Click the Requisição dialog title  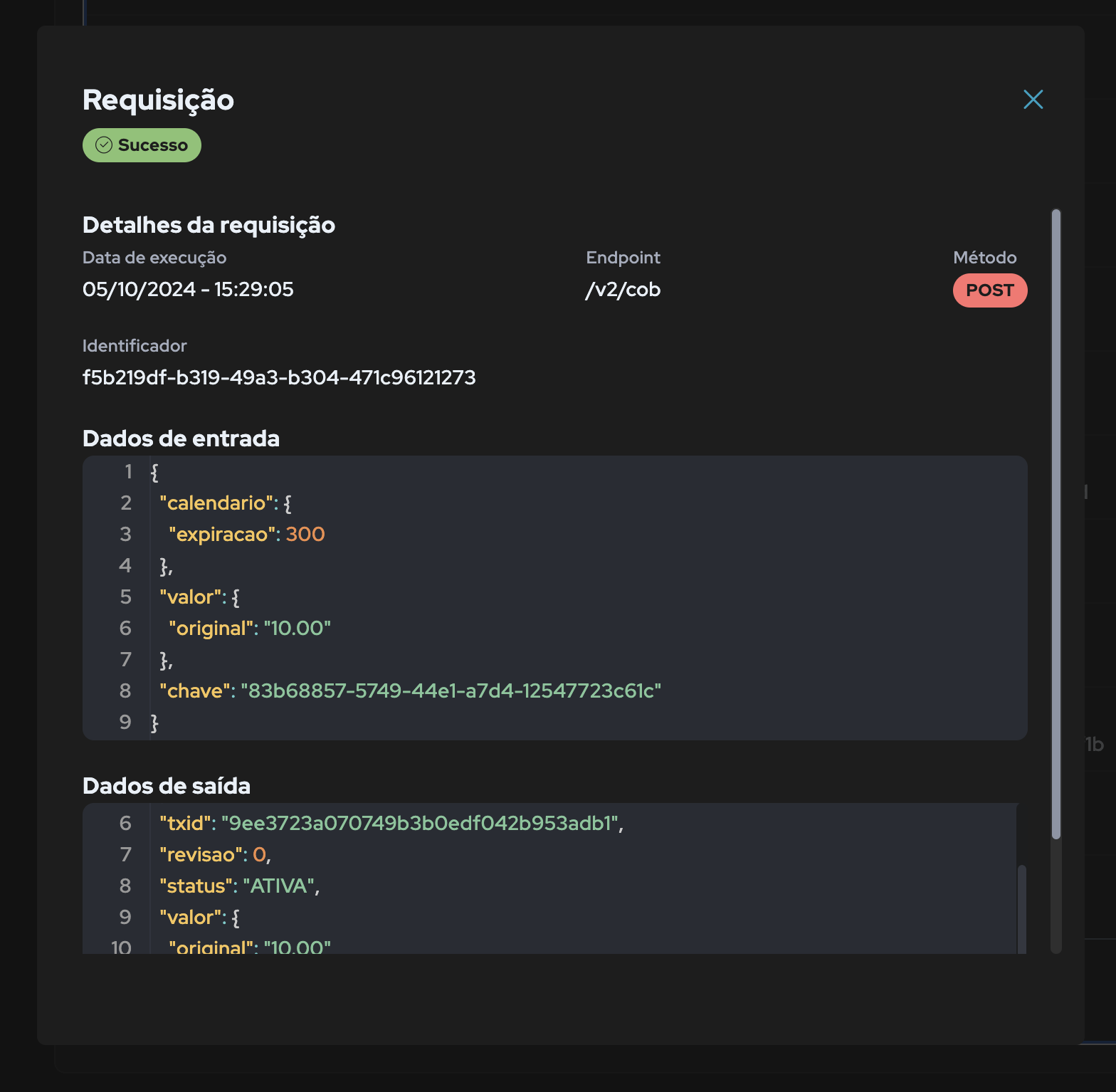point(158,100)
